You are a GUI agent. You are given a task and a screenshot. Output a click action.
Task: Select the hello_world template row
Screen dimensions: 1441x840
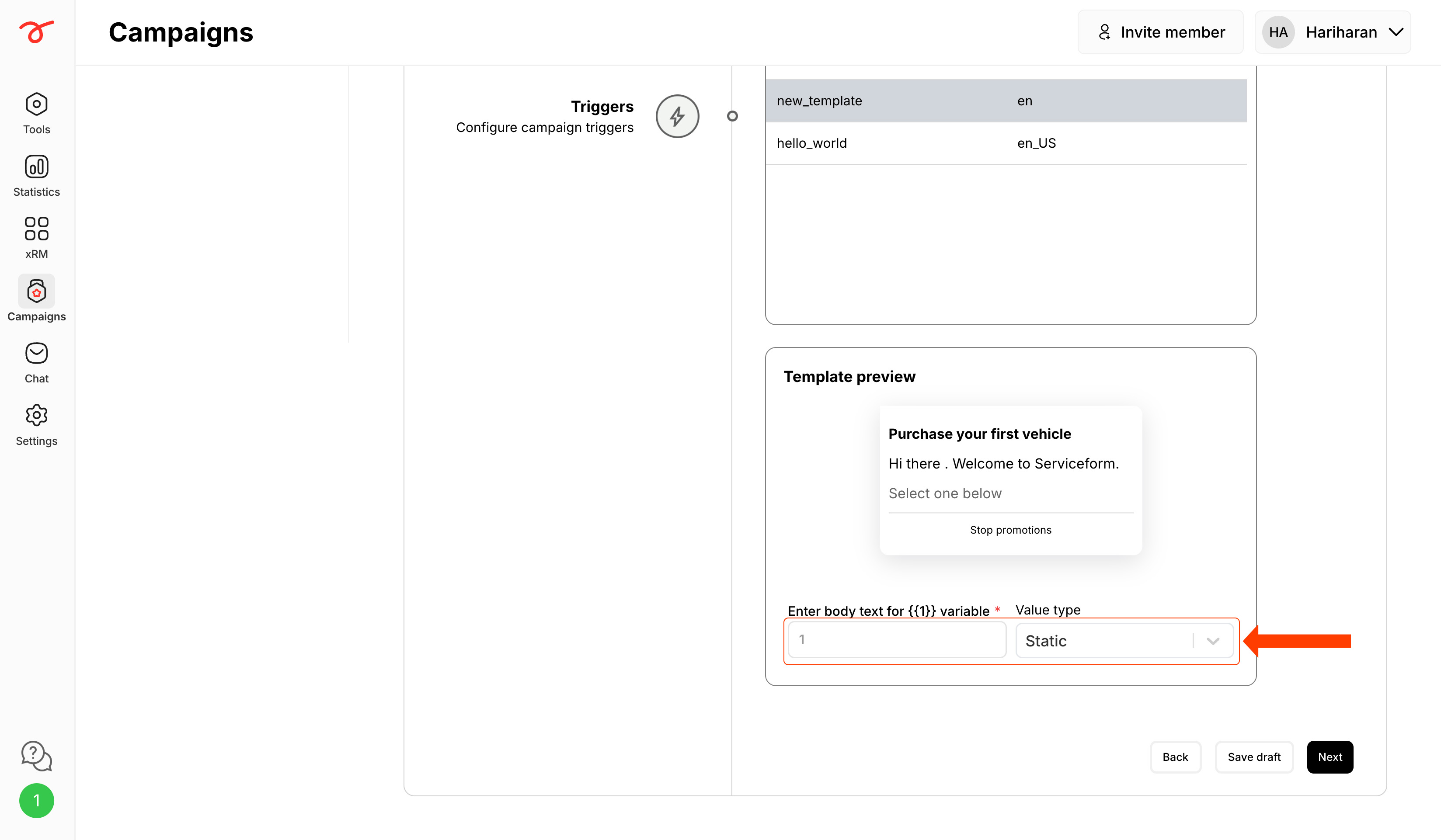click(x=1006, y=143)
